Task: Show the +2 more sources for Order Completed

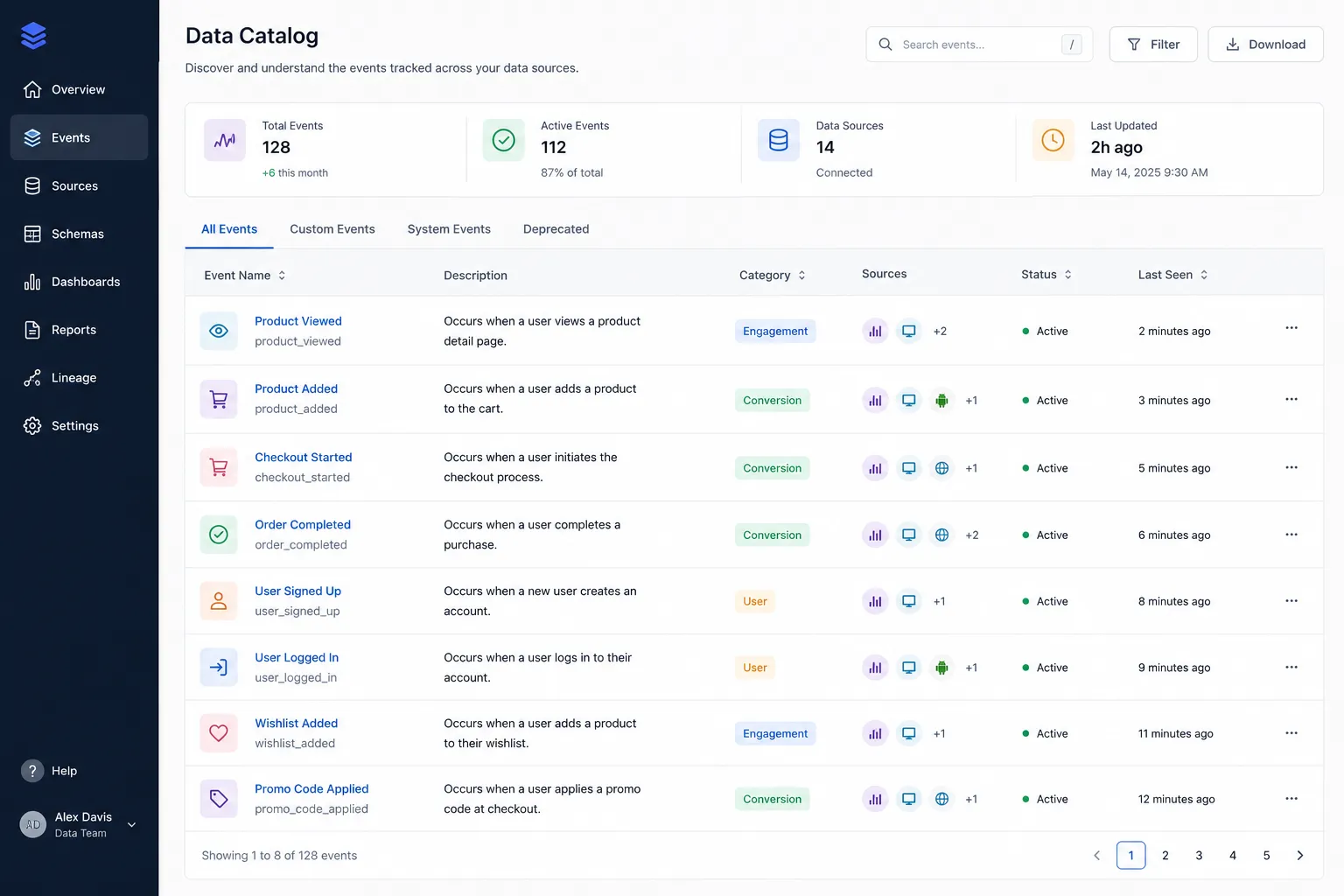Action: tap(972, 535)
